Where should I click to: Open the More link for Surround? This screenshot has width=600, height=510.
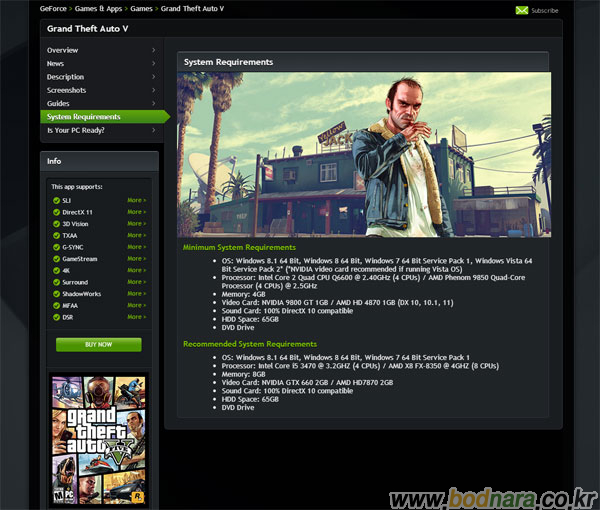point(137,282)
